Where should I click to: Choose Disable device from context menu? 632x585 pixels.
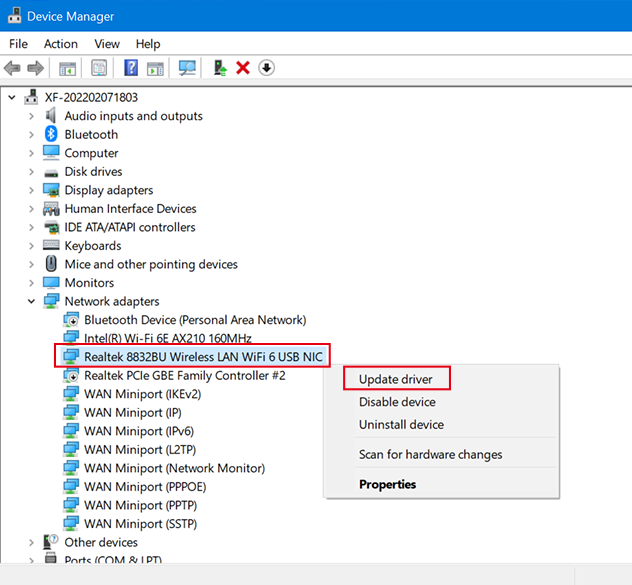coord(397,402)
